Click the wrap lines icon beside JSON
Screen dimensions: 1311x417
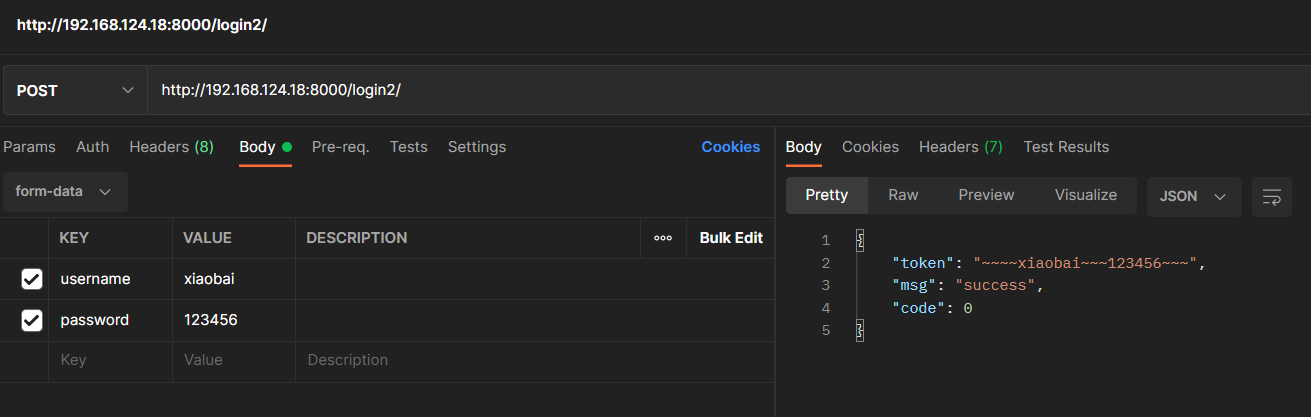click(x=1271, y=197)
